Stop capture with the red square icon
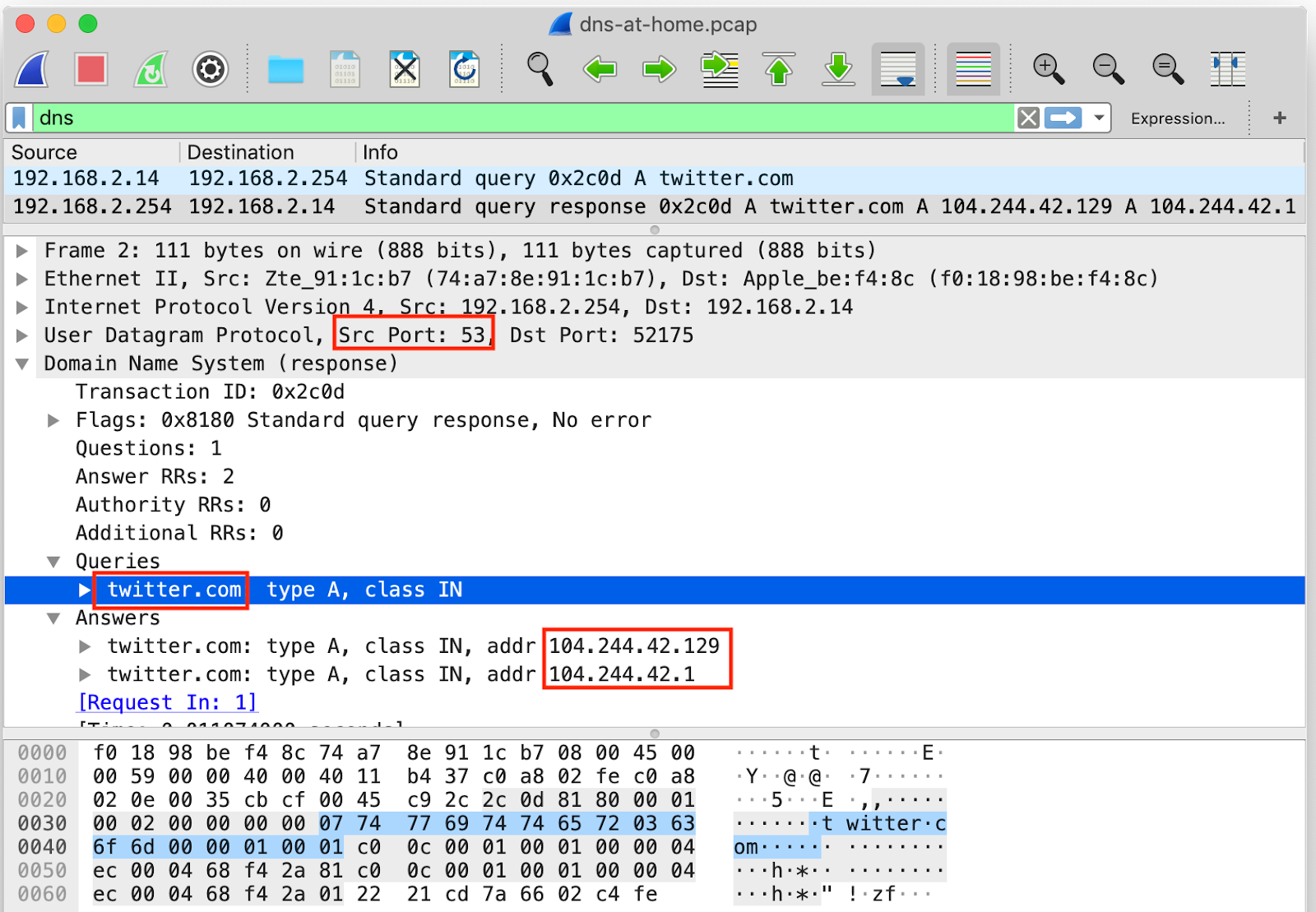This screenshot has height=912, width=1316. 90,69
